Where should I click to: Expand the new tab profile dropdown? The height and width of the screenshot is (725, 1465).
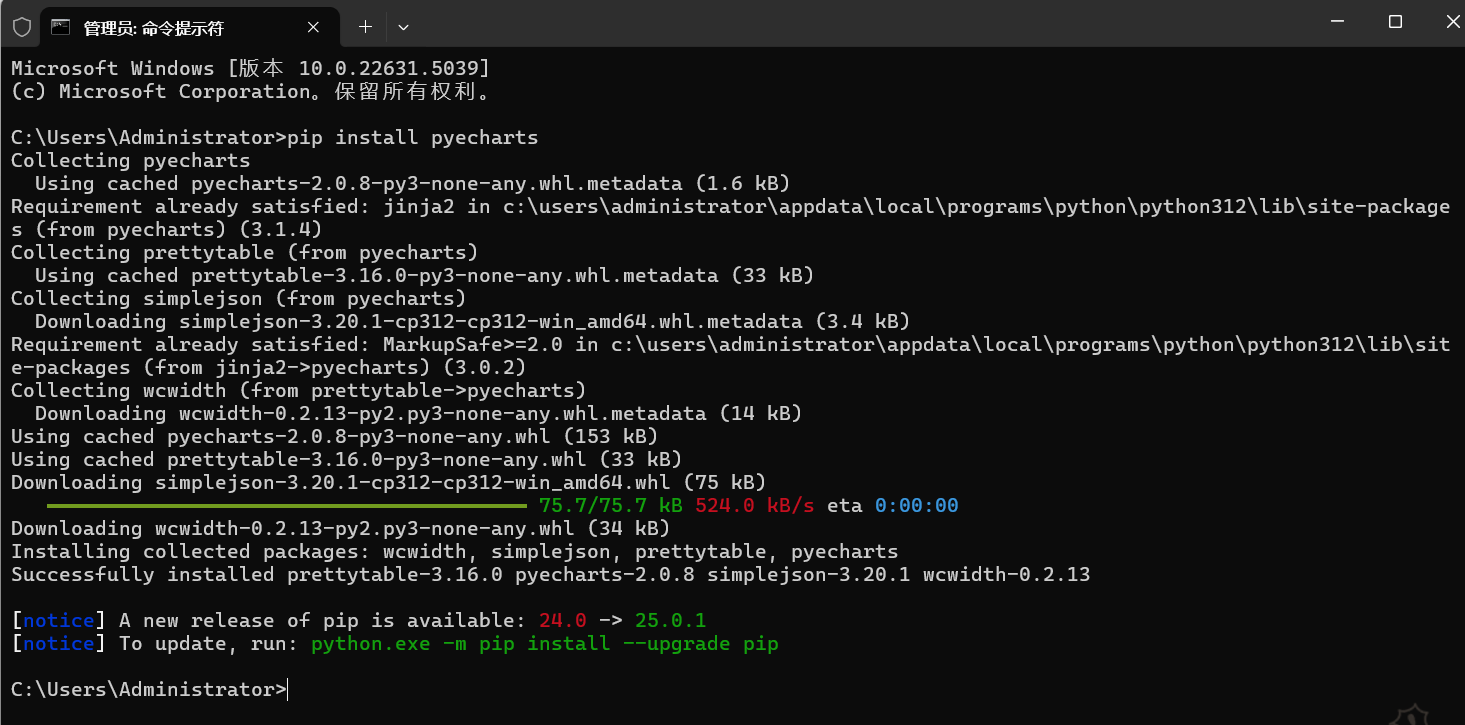tap(403, 27)
